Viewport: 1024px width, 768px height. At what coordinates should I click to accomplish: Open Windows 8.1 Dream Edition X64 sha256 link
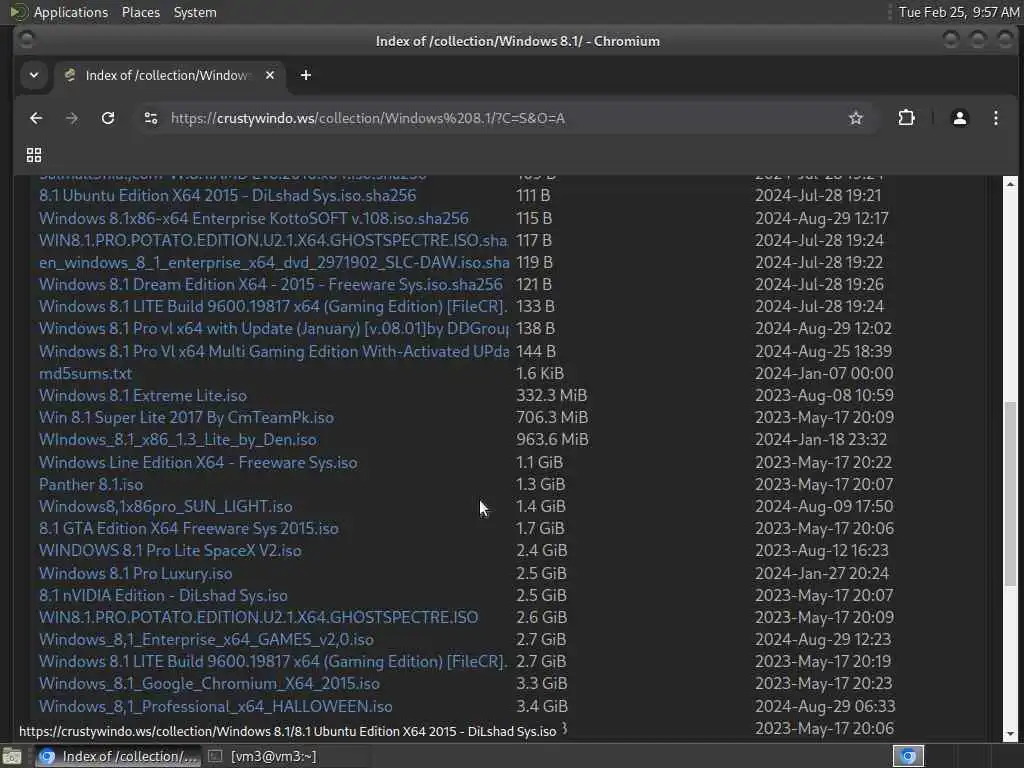(x=270, y=285)
